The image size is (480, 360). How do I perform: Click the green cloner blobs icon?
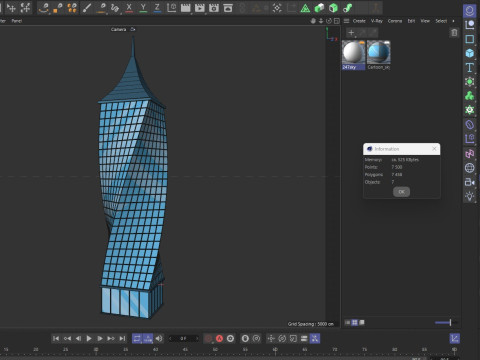(x=470, y=96)
